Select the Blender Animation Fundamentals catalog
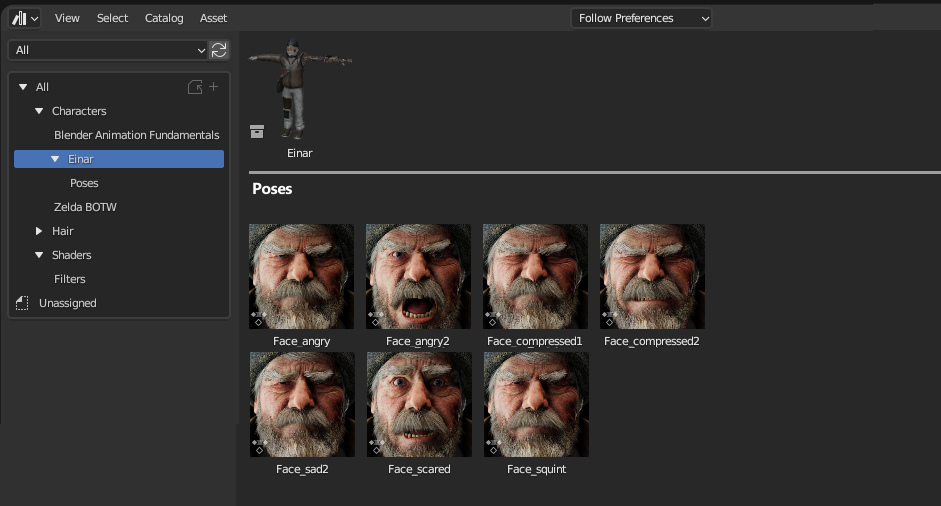941x506 pixels. 136,135
